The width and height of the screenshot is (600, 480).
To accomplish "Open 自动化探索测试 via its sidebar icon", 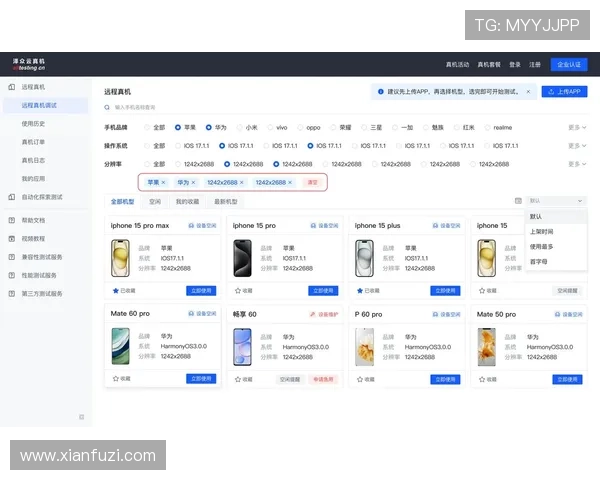I will point(12,197).
